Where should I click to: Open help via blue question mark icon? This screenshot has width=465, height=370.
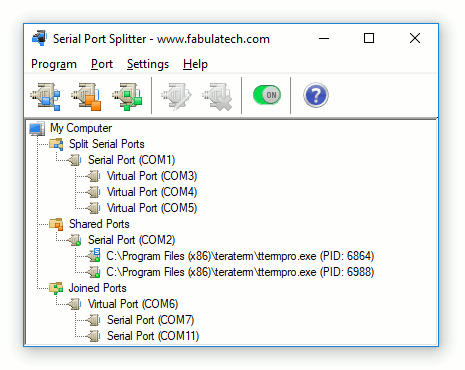[x=316, y=95]
